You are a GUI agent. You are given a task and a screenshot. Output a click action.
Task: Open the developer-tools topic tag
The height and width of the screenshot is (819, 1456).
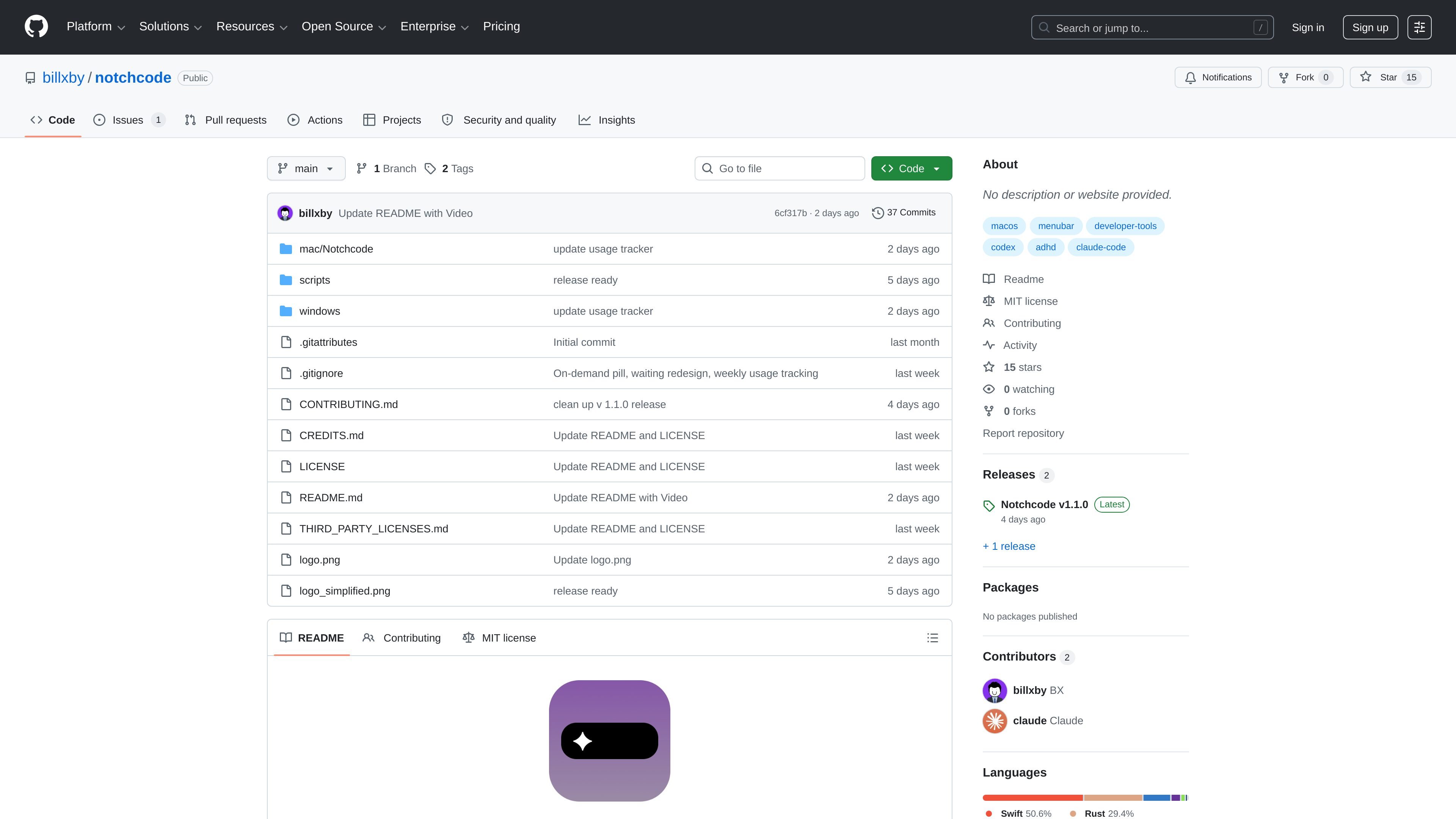coord(1125,226)
